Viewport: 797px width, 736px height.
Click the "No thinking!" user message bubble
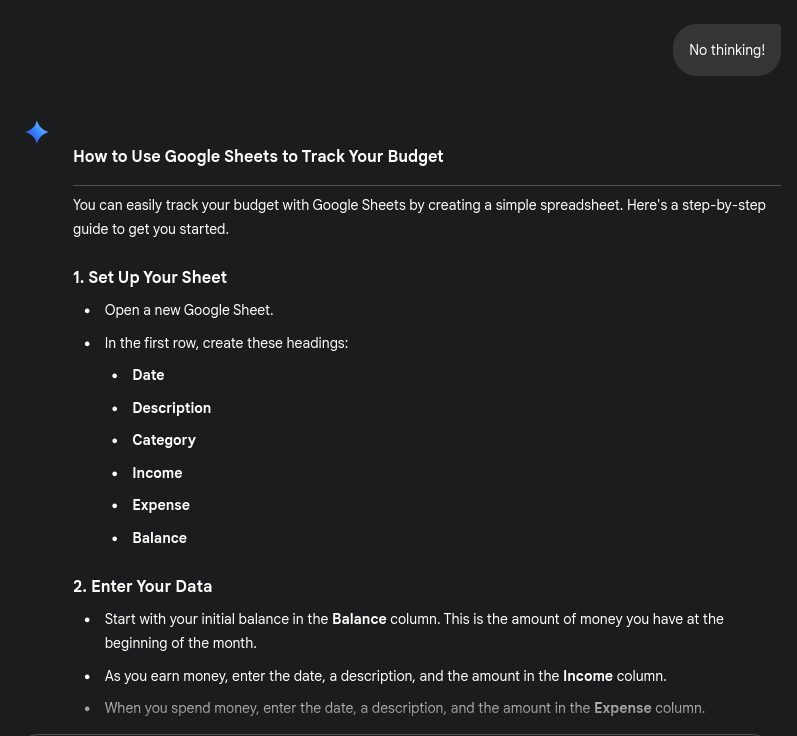[x=726, y=50]
